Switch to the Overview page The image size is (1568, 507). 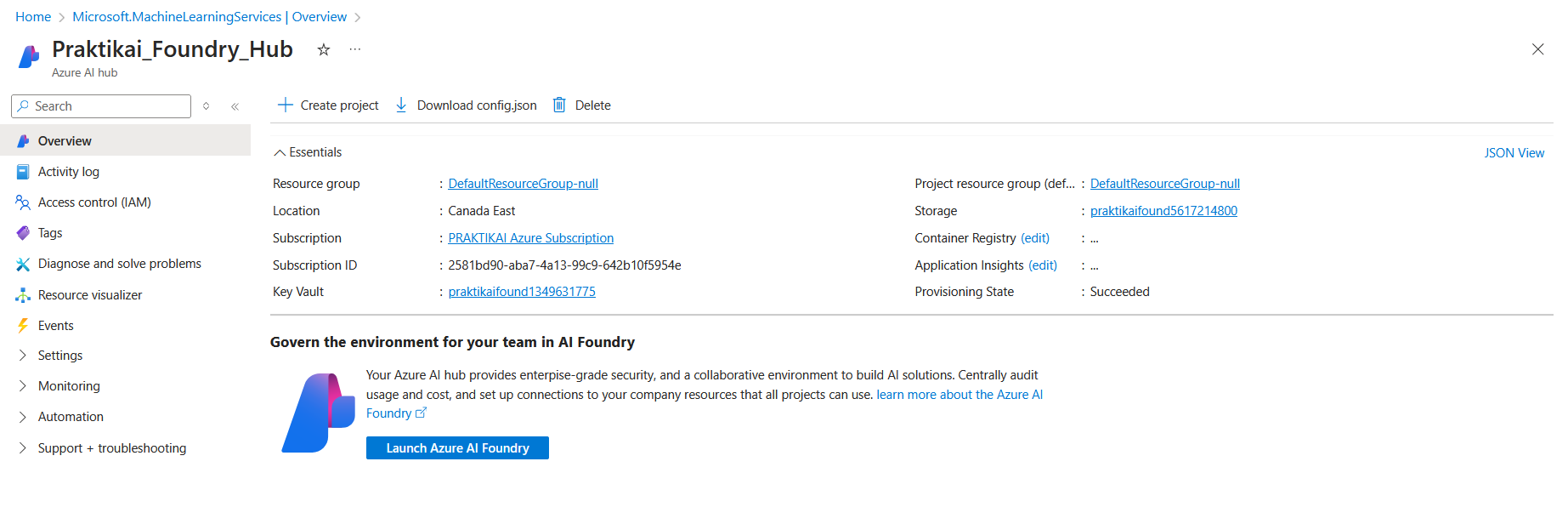65,140
